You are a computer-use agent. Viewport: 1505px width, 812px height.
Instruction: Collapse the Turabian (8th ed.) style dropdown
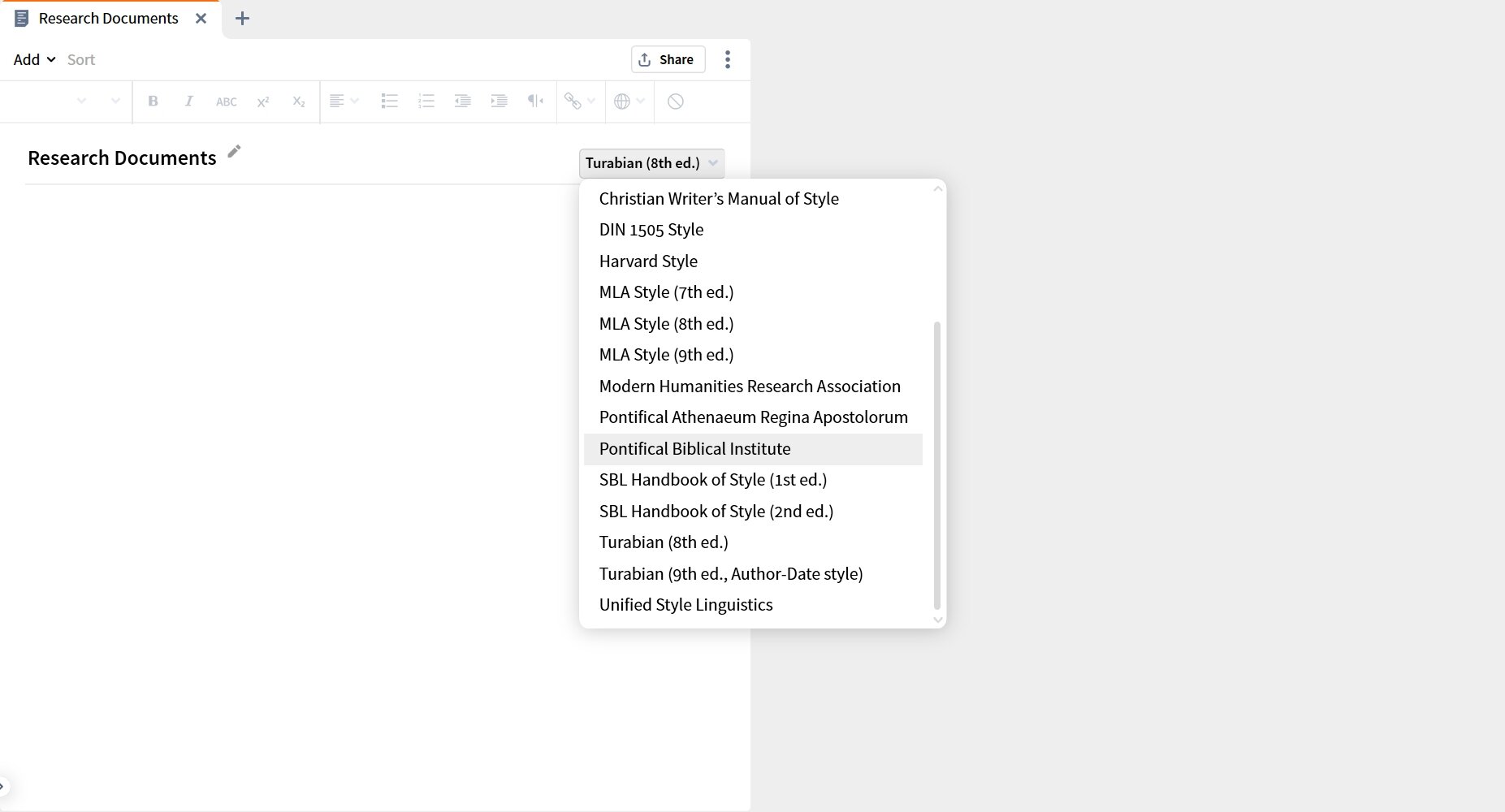651,163
